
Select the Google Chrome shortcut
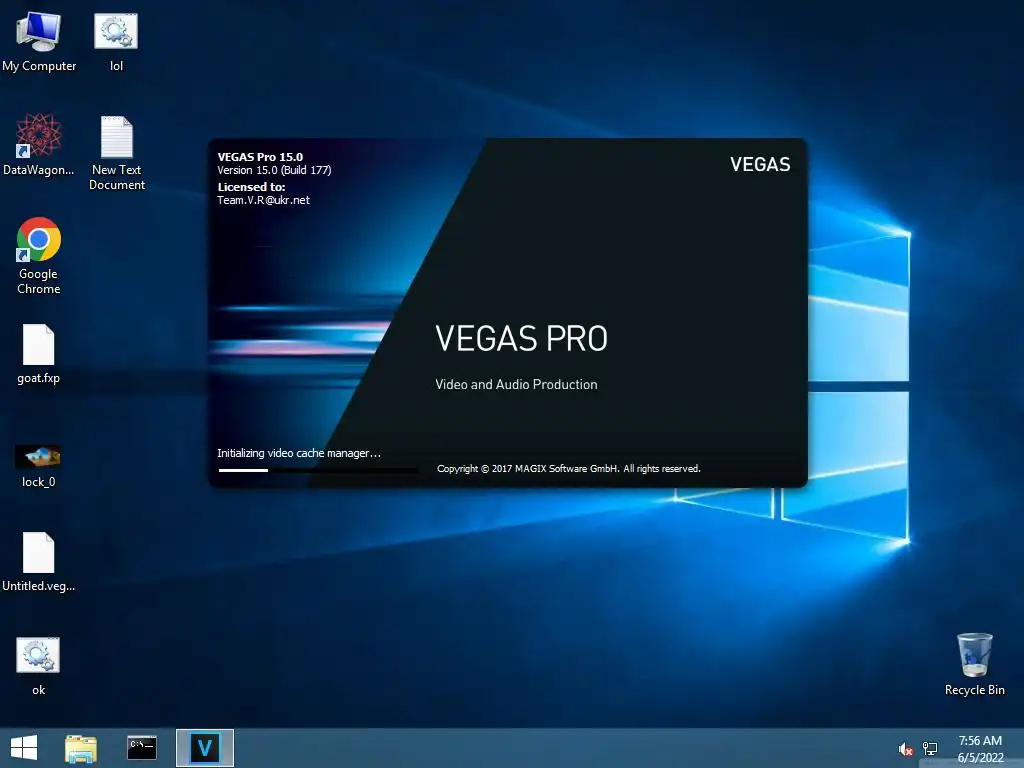tap(39, 255)
